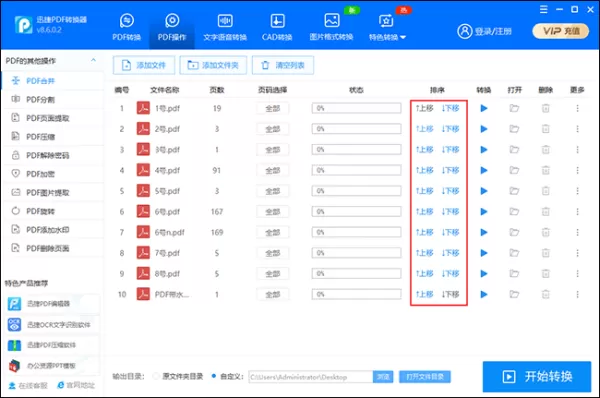Choose PDF分割 in the sidebar
Image resolution: width=600 pixels, height=398 pixels.
tap(40, 100)
